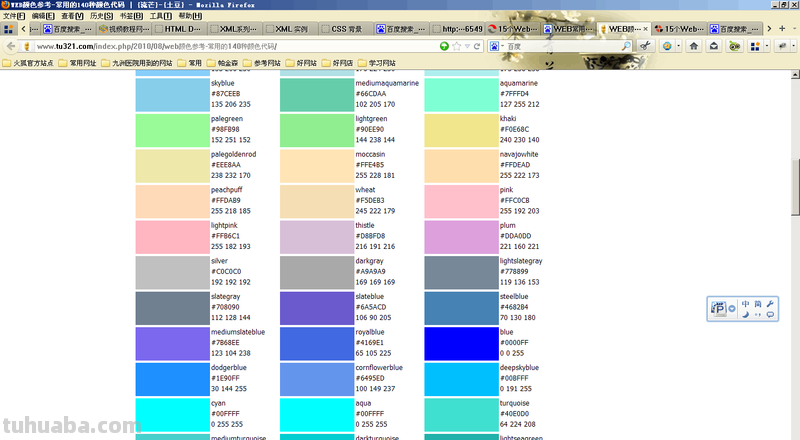Click the royalblue color swatch
This screenshot has height=440, width=800.
(x=315, y=343)
